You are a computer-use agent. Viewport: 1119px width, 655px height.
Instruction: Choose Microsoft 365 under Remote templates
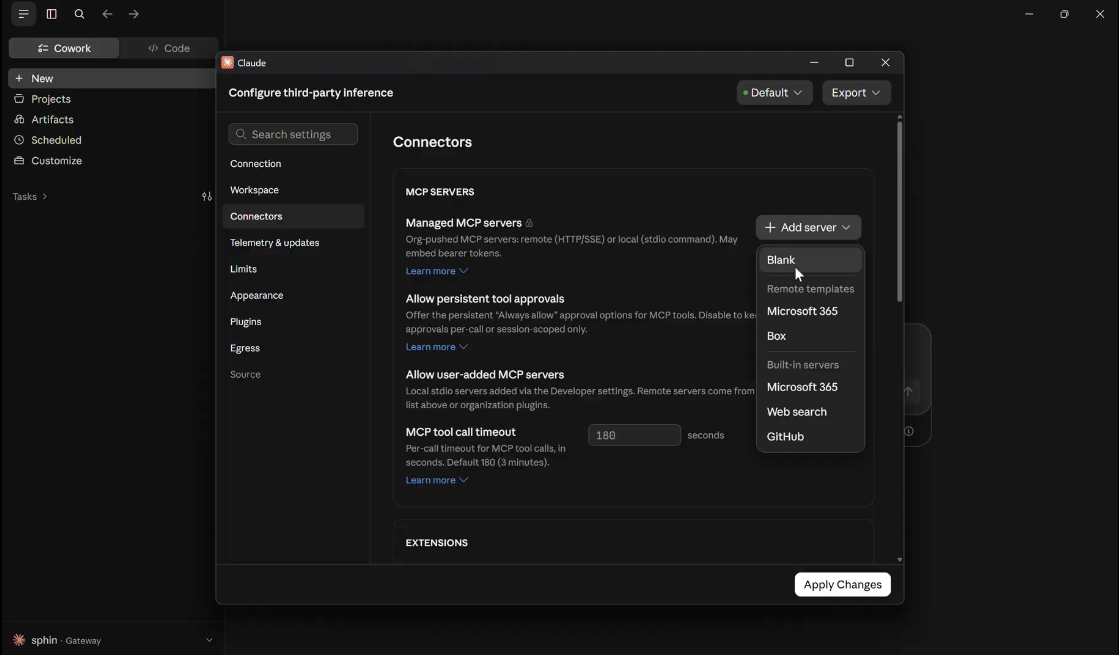coord(810,311)
